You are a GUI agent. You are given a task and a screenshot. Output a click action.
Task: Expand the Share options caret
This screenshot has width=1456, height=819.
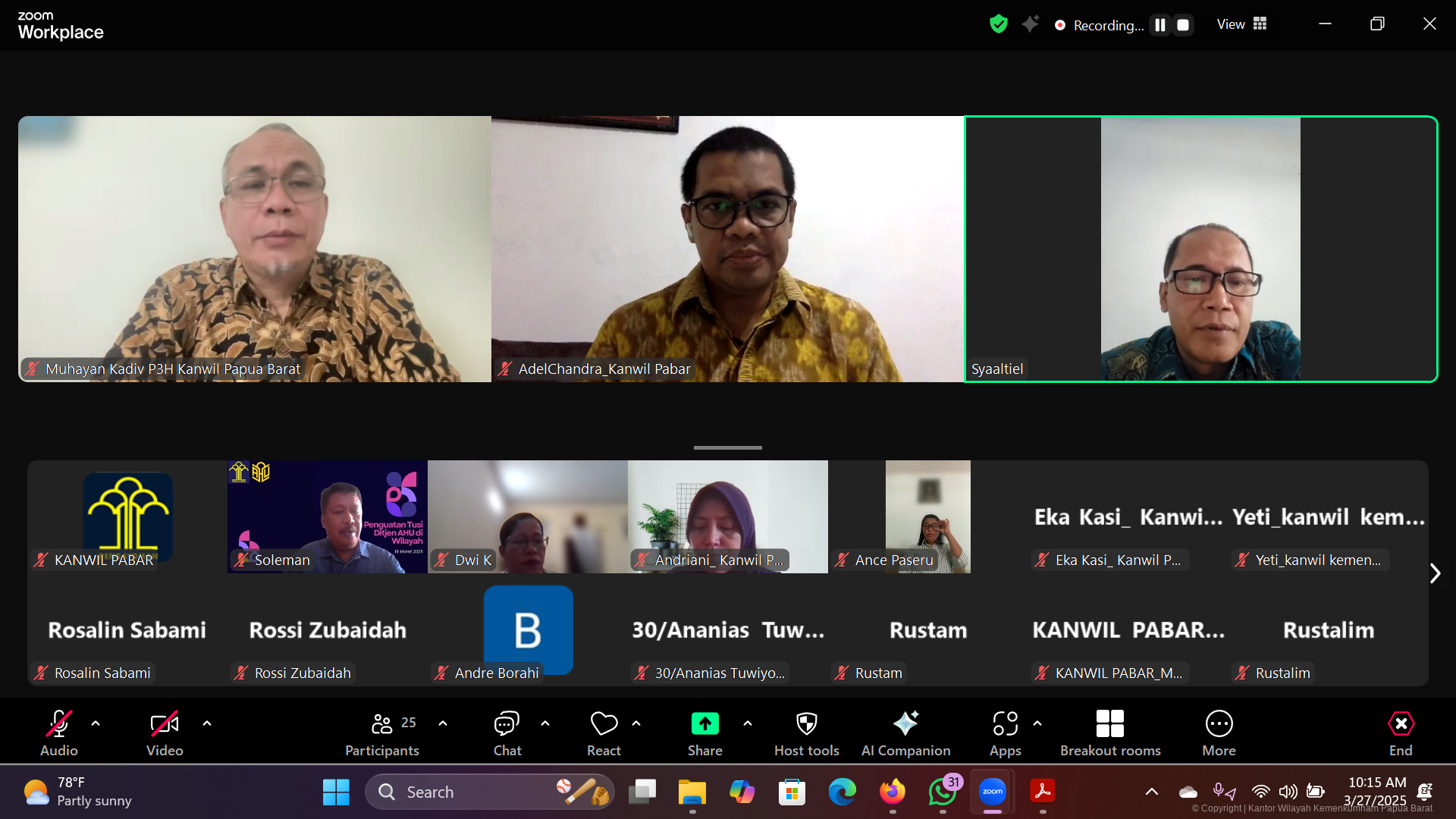point(748,723)
